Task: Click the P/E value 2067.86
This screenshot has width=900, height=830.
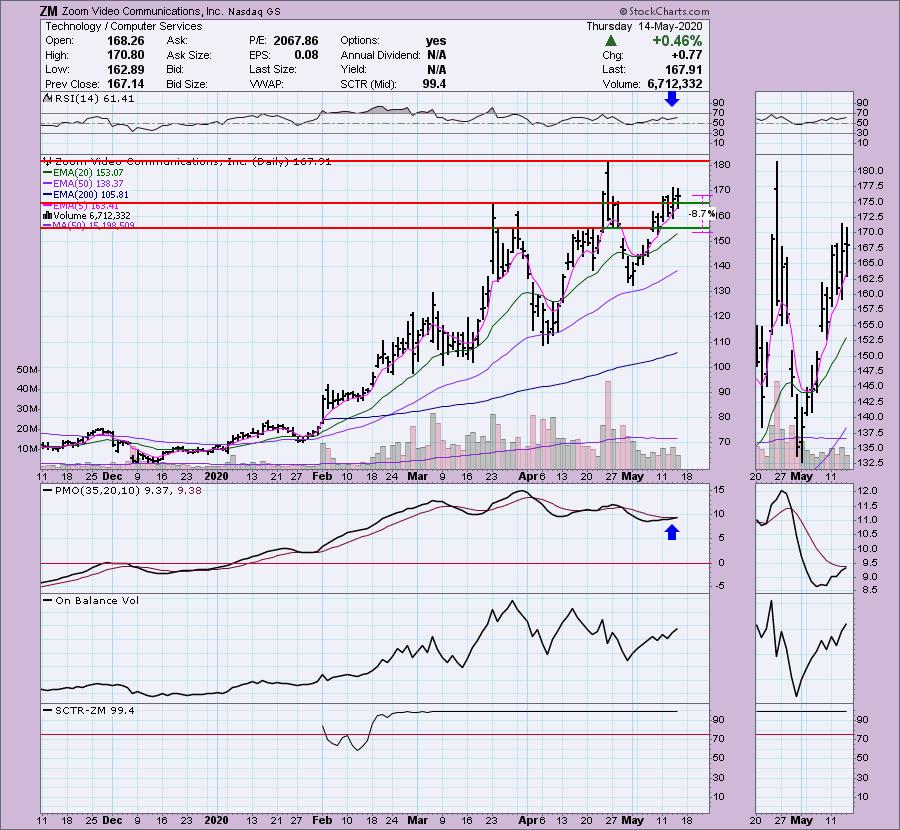Action: 296,41
